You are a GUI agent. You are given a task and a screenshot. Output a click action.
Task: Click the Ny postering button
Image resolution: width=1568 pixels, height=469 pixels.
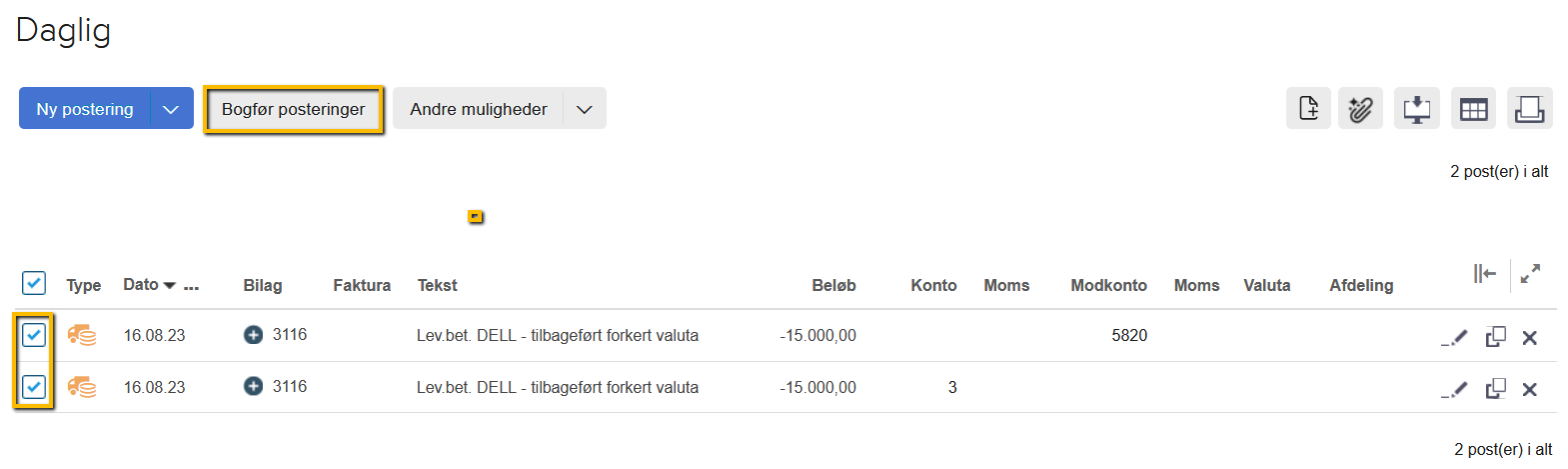[x=85, y=109]
